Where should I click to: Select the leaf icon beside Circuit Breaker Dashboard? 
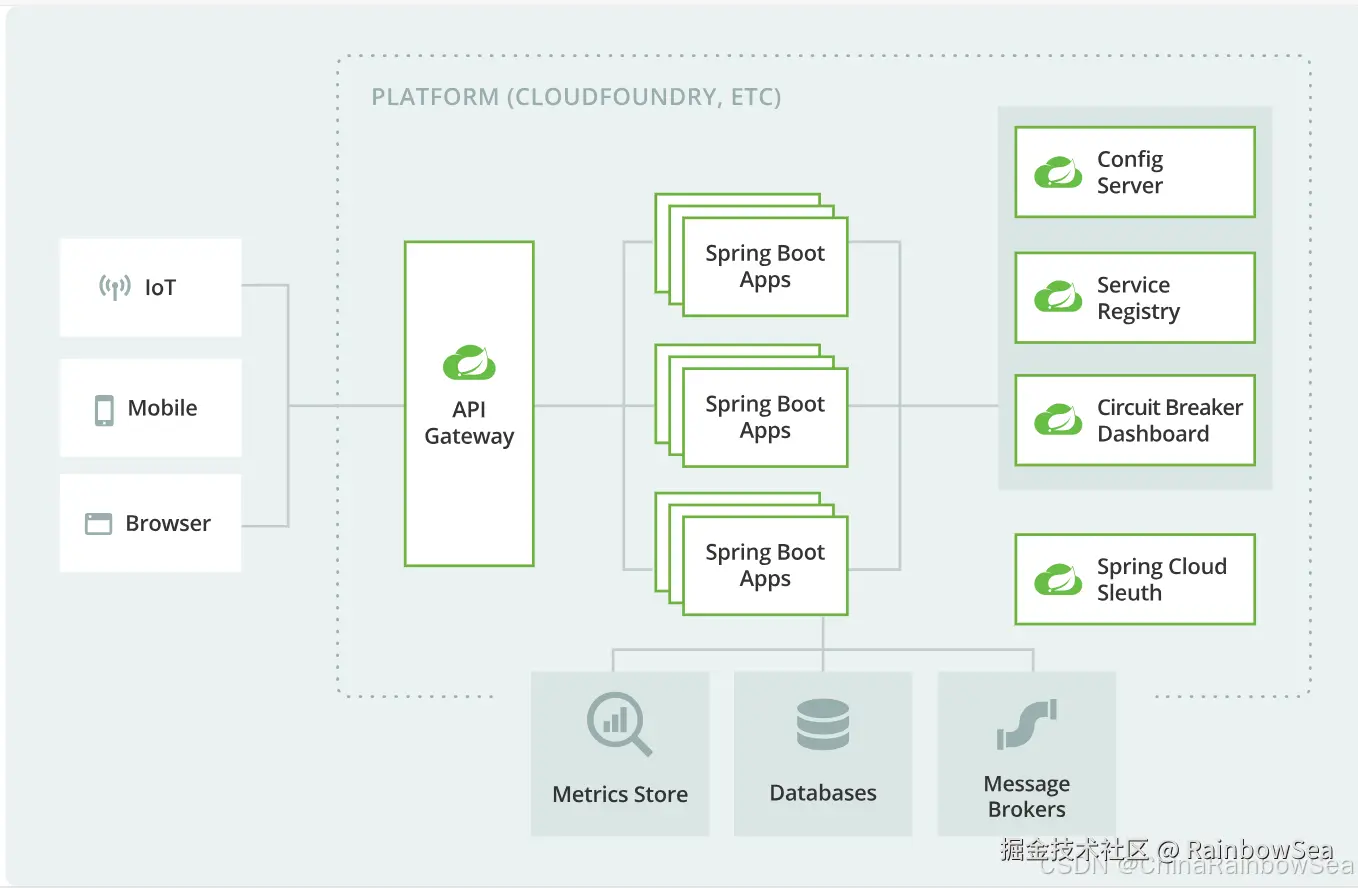point(1058,420)
